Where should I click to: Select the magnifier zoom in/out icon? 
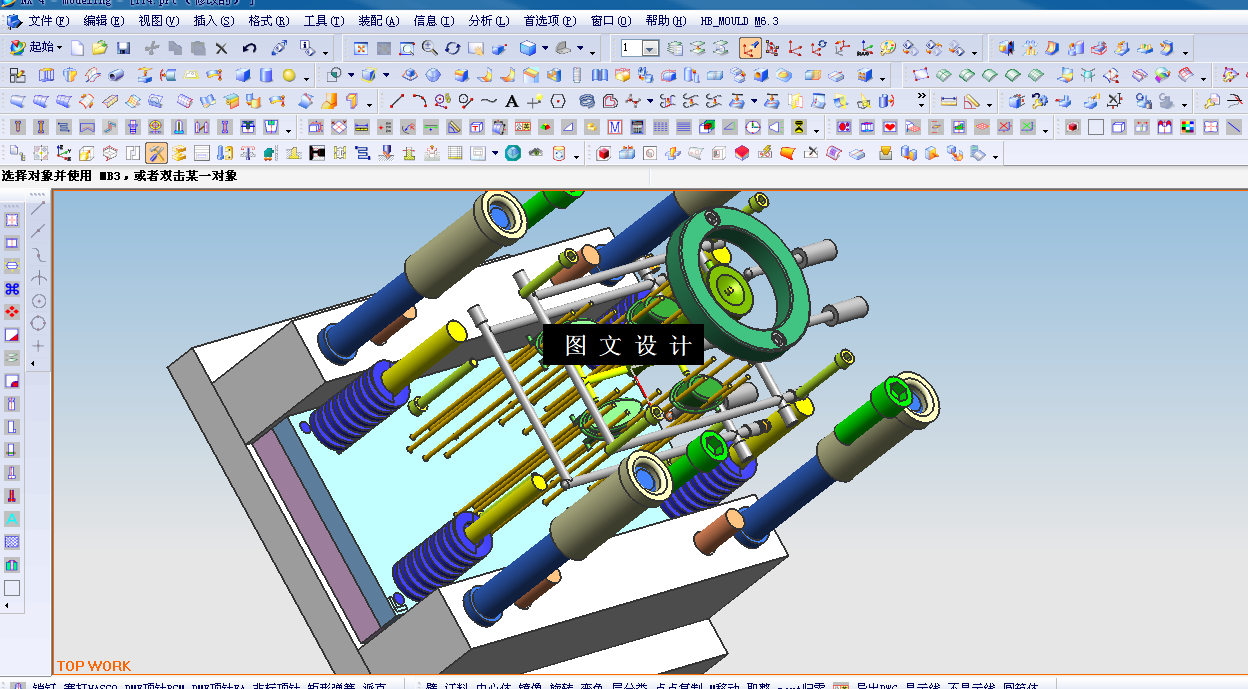coord(430,48)
